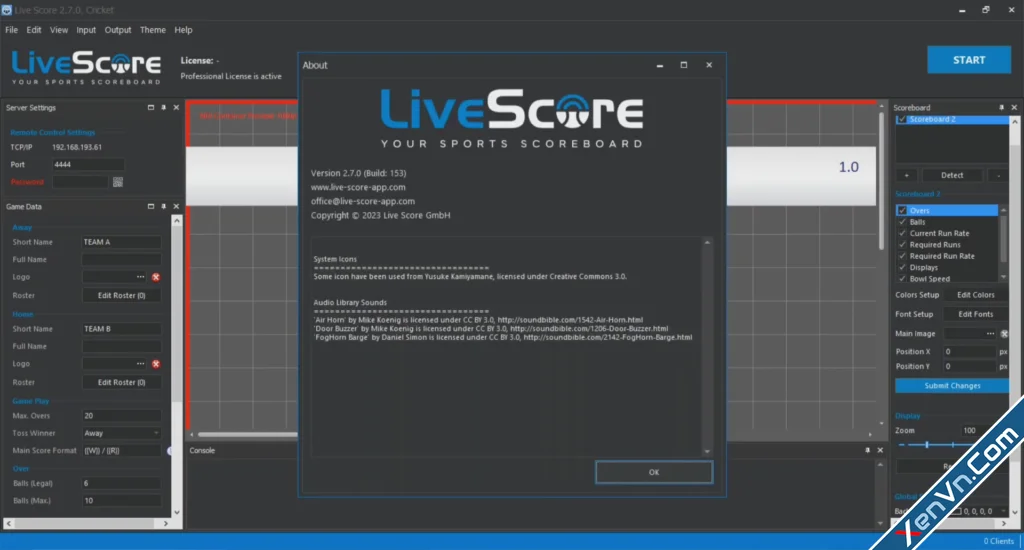1024x550 pixels.
Task: Click the Balls (Legal) field
Action: 121,483
